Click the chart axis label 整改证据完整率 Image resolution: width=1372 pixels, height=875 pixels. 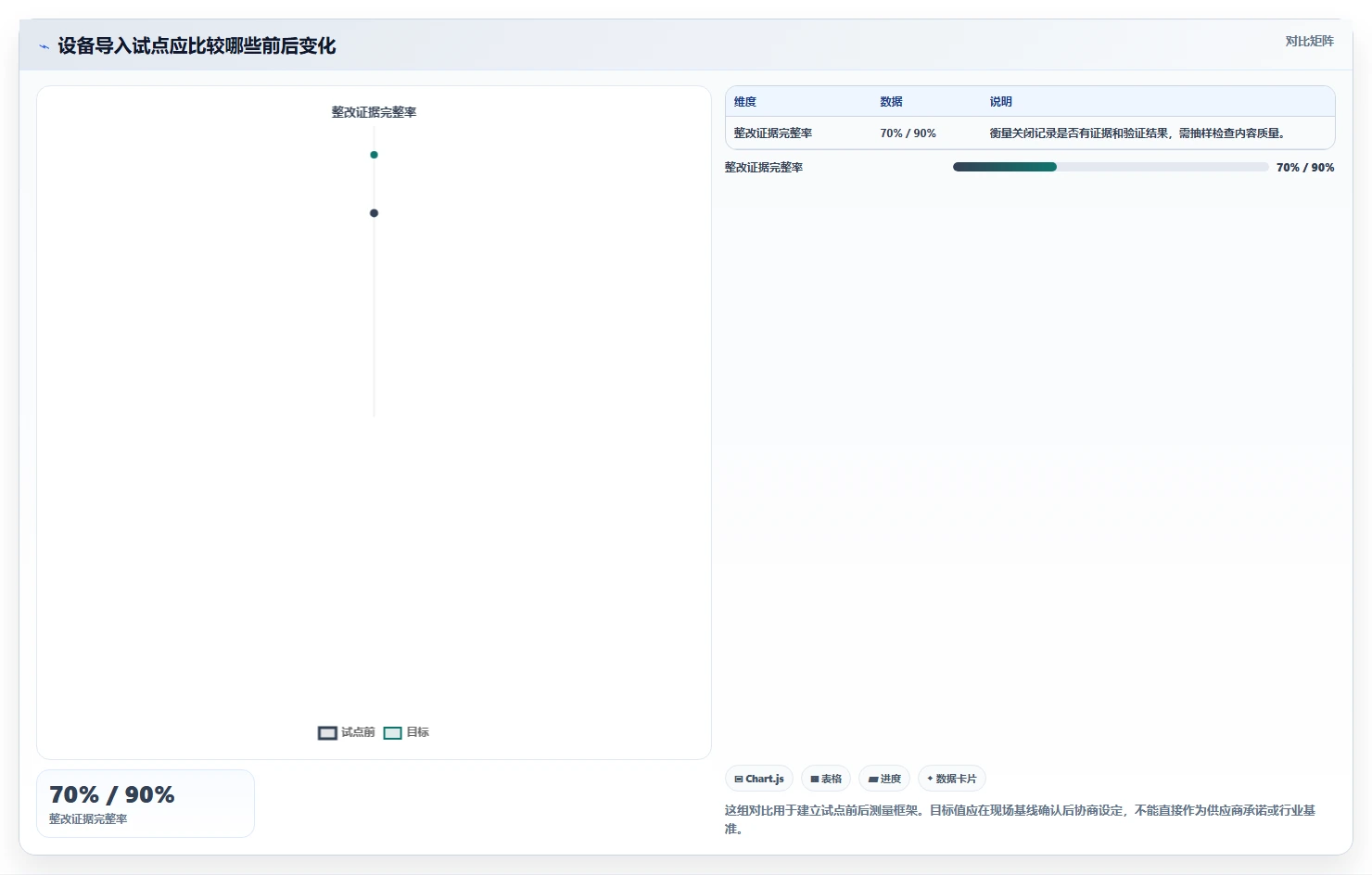point(374,112)
